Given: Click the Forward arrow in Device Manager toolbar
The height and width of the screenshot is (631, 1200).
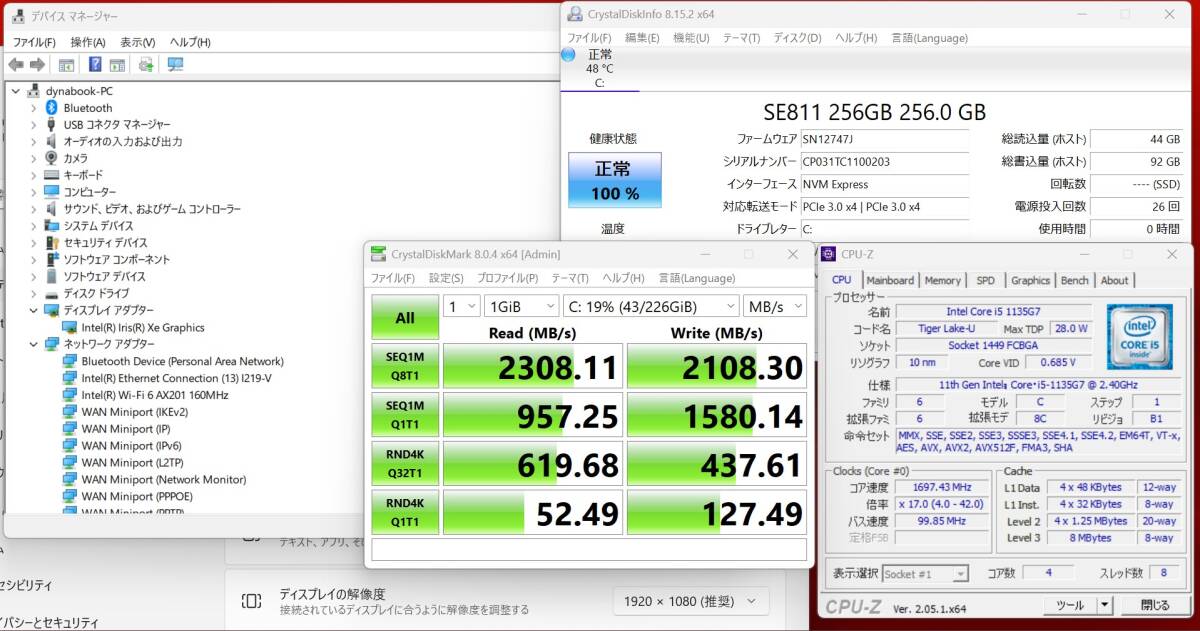Looking at the screenshot, I should pyautogui.click(x=37, y=65).
